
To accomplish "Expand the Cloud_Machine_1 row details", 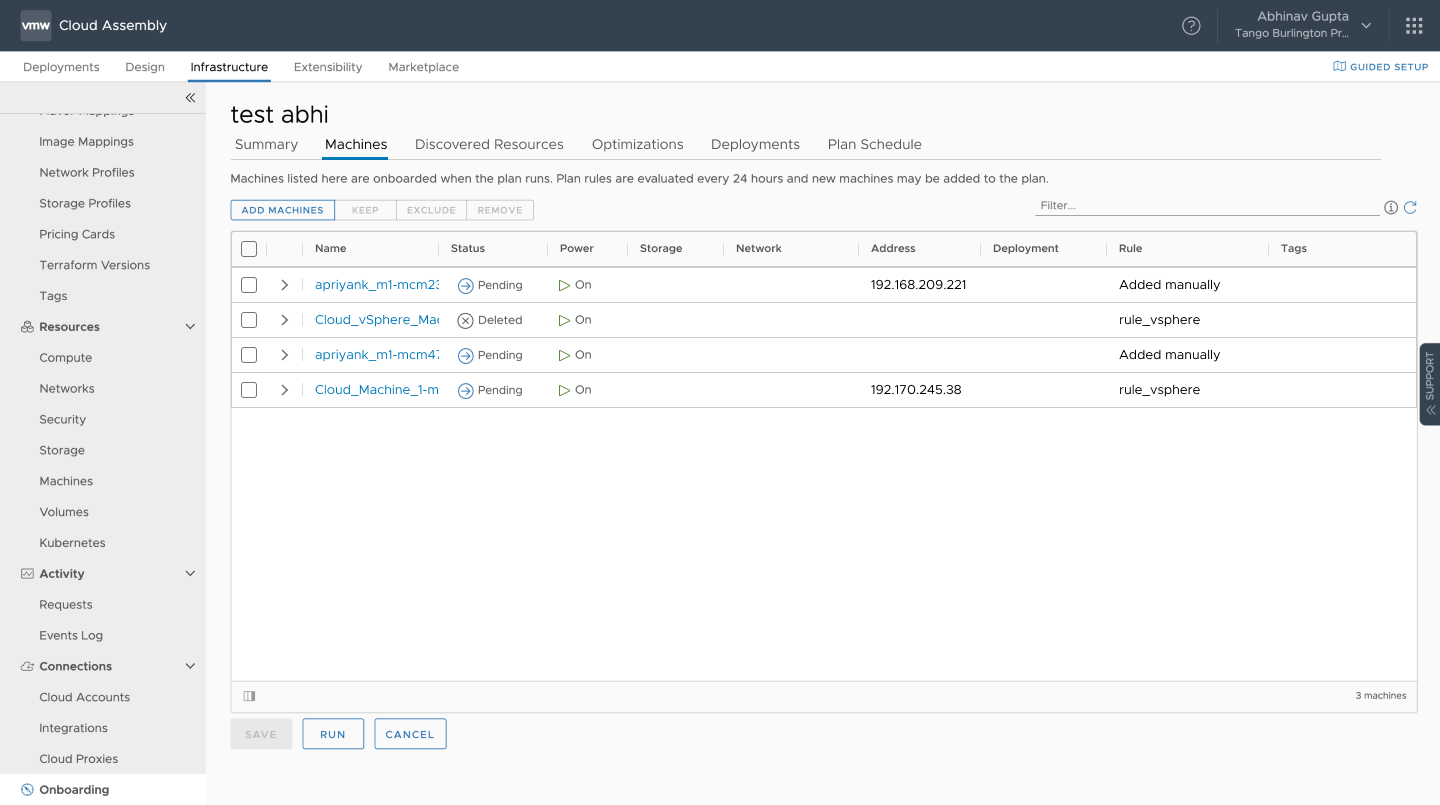I will [284, 390].
